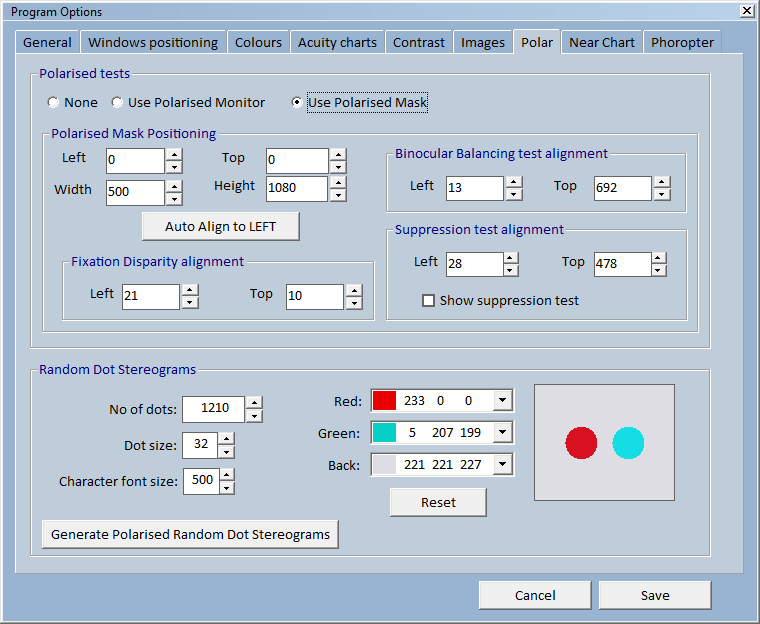Go to the Colours tab

(x=258, y=42)
